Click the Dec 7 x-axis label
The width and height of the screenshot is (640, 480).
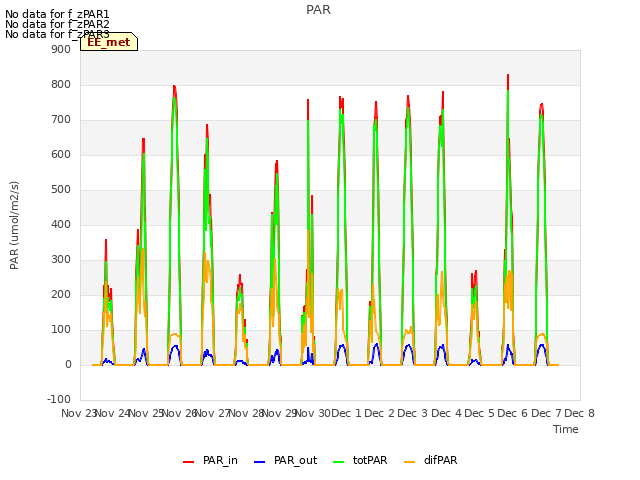pyautogui.click(x=546, y=413)
